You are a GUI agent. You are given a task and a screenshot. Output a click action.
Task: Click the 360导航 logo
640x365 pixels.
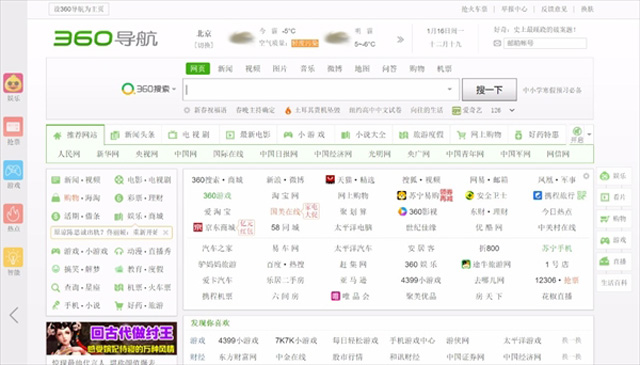click(105, 38)
